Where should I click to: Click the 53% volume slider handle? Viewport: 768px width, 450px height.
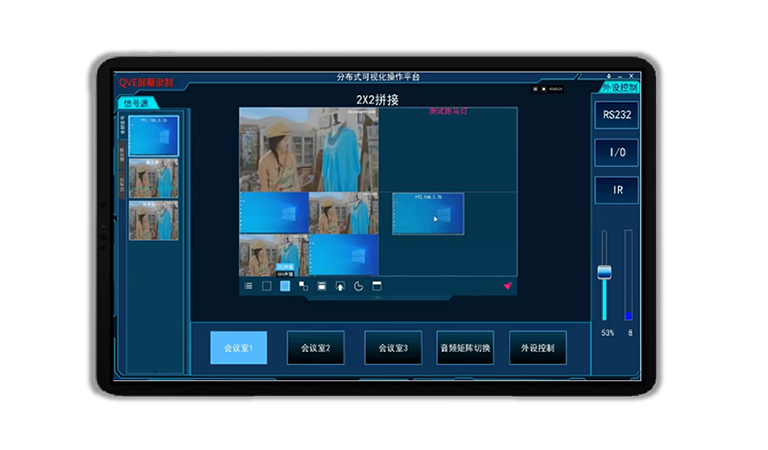point(604,272)
